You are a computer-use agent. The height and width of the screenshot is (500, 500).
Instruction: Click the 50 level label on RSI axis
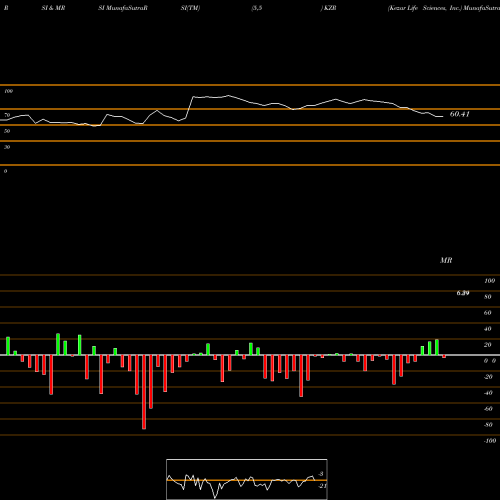(x=7, y=131)
